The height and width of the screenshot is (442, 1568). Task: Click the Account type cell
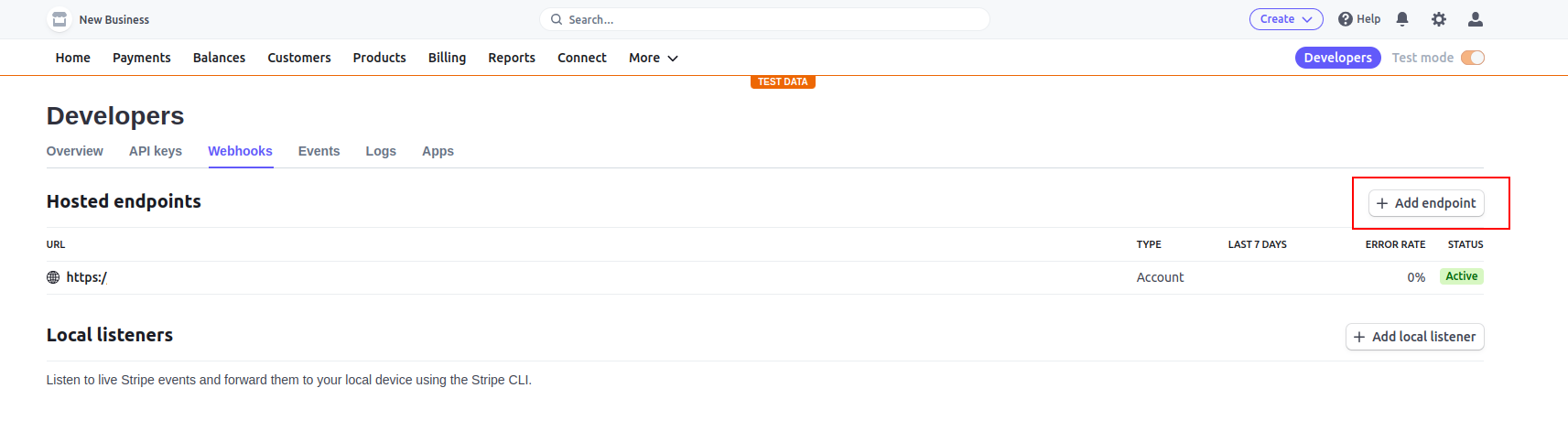tap(1160, 277)
